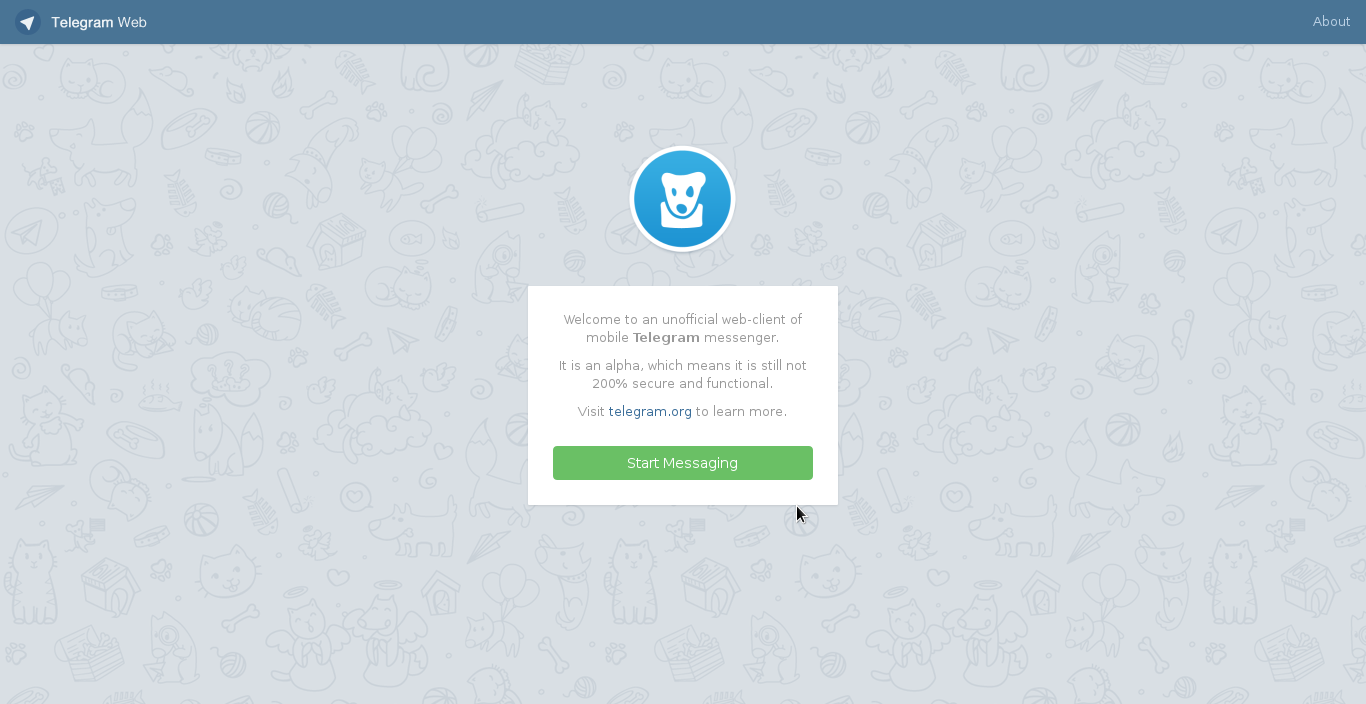This screenshot has height=704, width=1366.
Task: Click the 'It is an alpha' paragraph
Action: point(683,375)
